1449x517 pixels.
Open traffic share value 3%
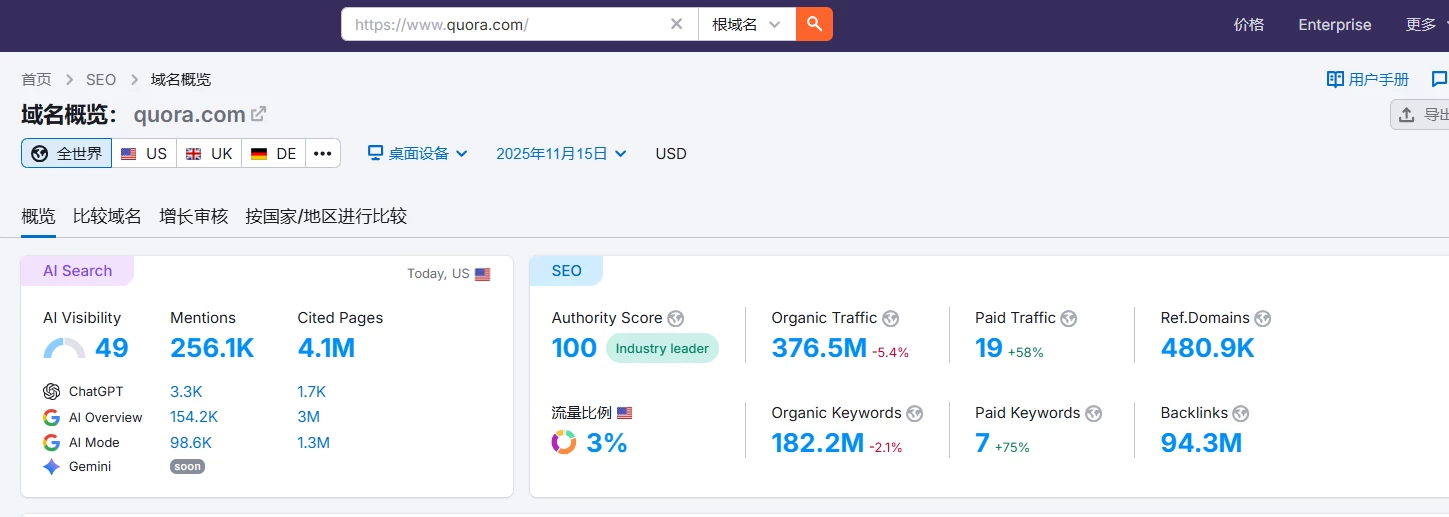coord(607,442)
